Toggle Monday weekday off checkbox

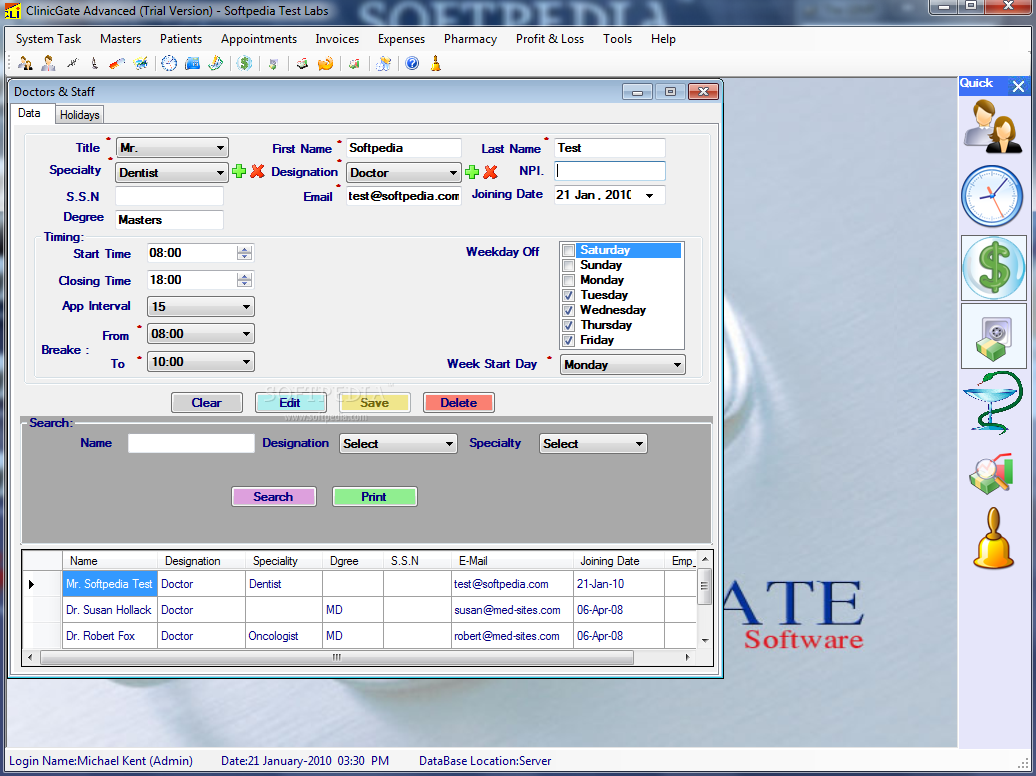(568, 280)
